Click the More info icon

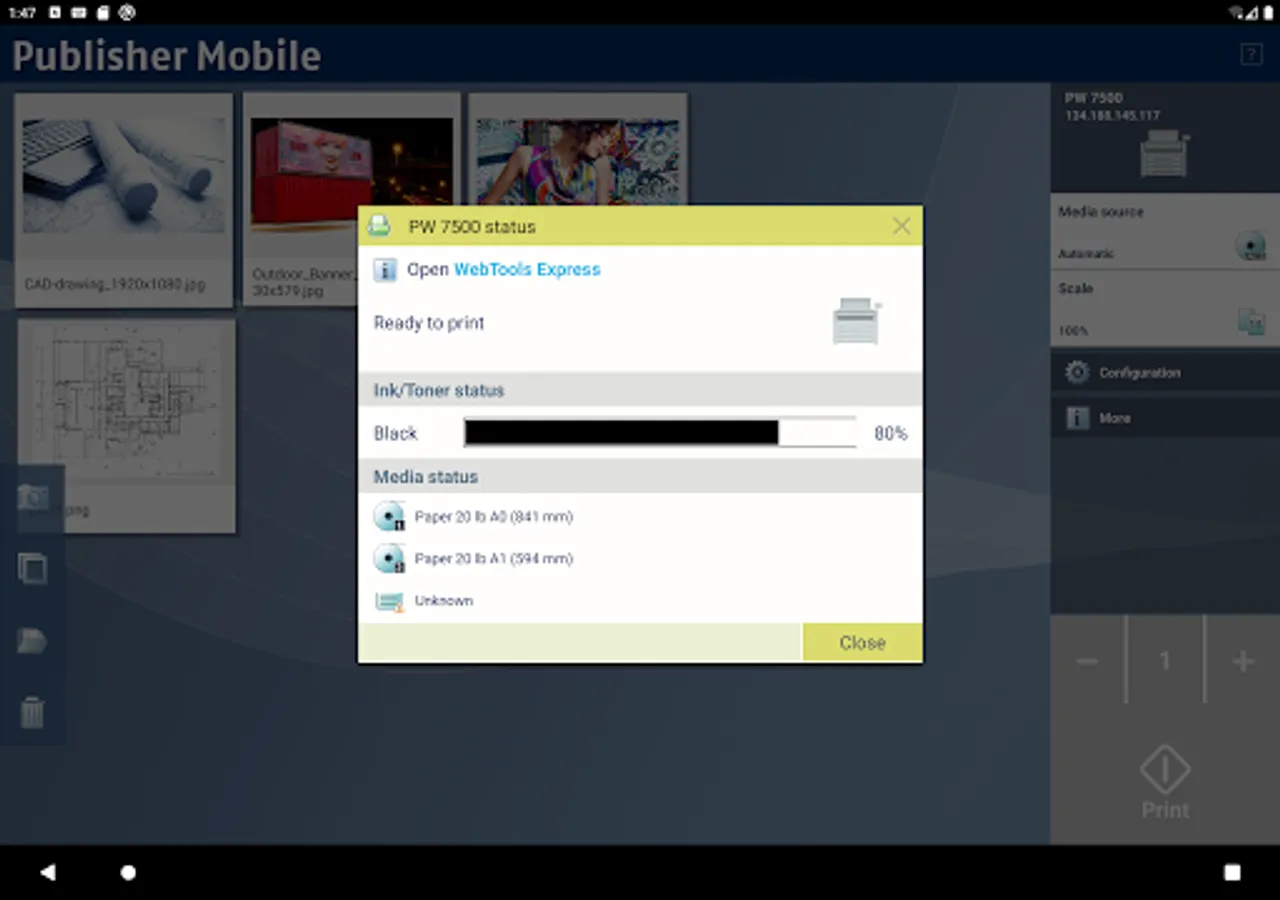click(x=1077, y=418)
